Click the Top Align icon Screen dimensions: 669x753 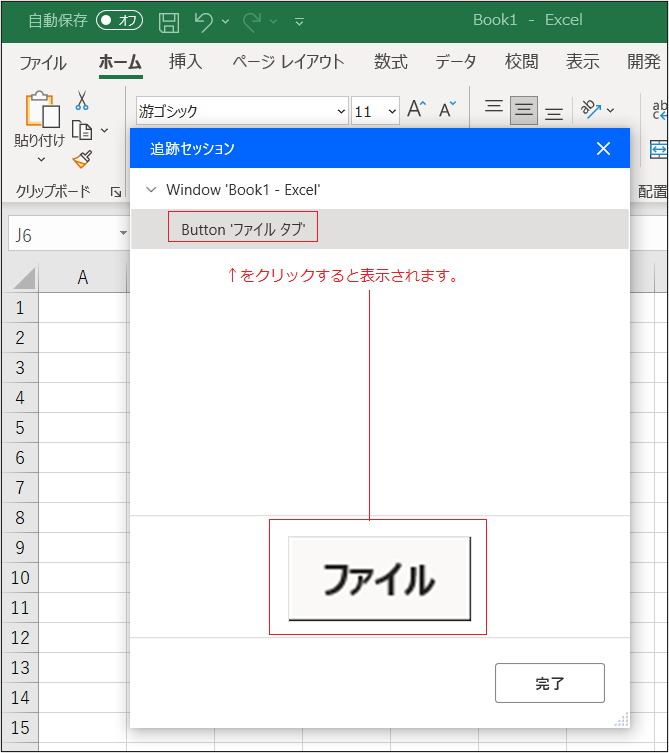click(494, 106)
